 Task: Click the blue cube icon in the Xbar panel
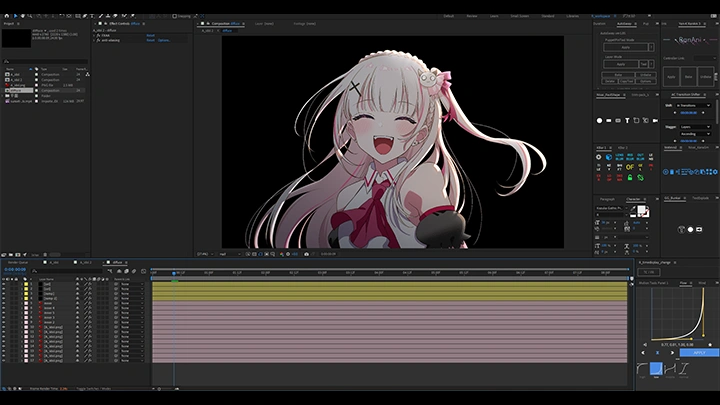point(608,157)
